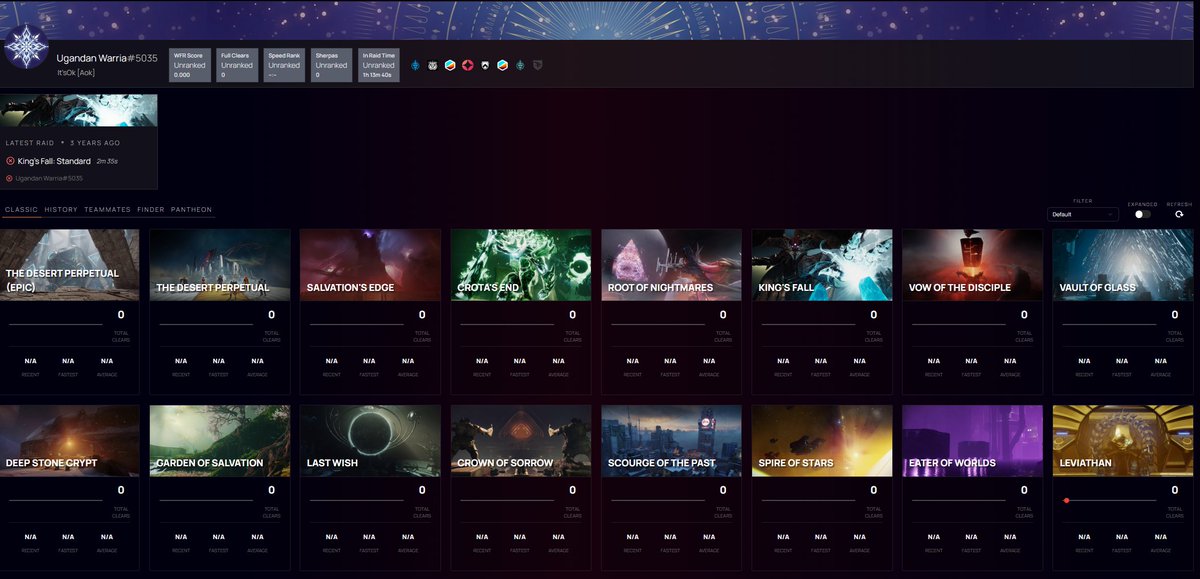
Task: Click the Fastest N/A value under Leviathan
Action: [x=1122, y=537]
